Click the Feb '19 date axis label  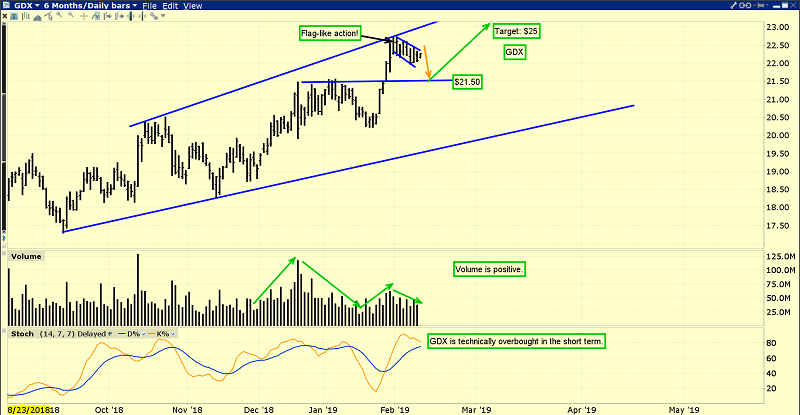point(395,410)
